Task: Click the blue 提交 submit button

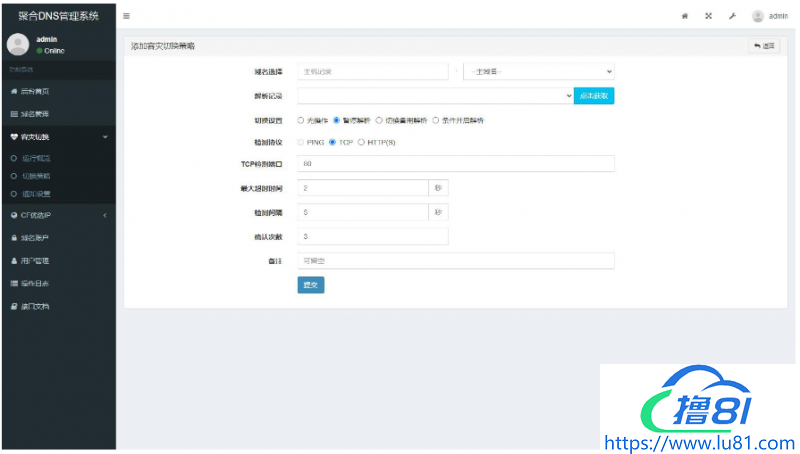Action: pos(311,285)
